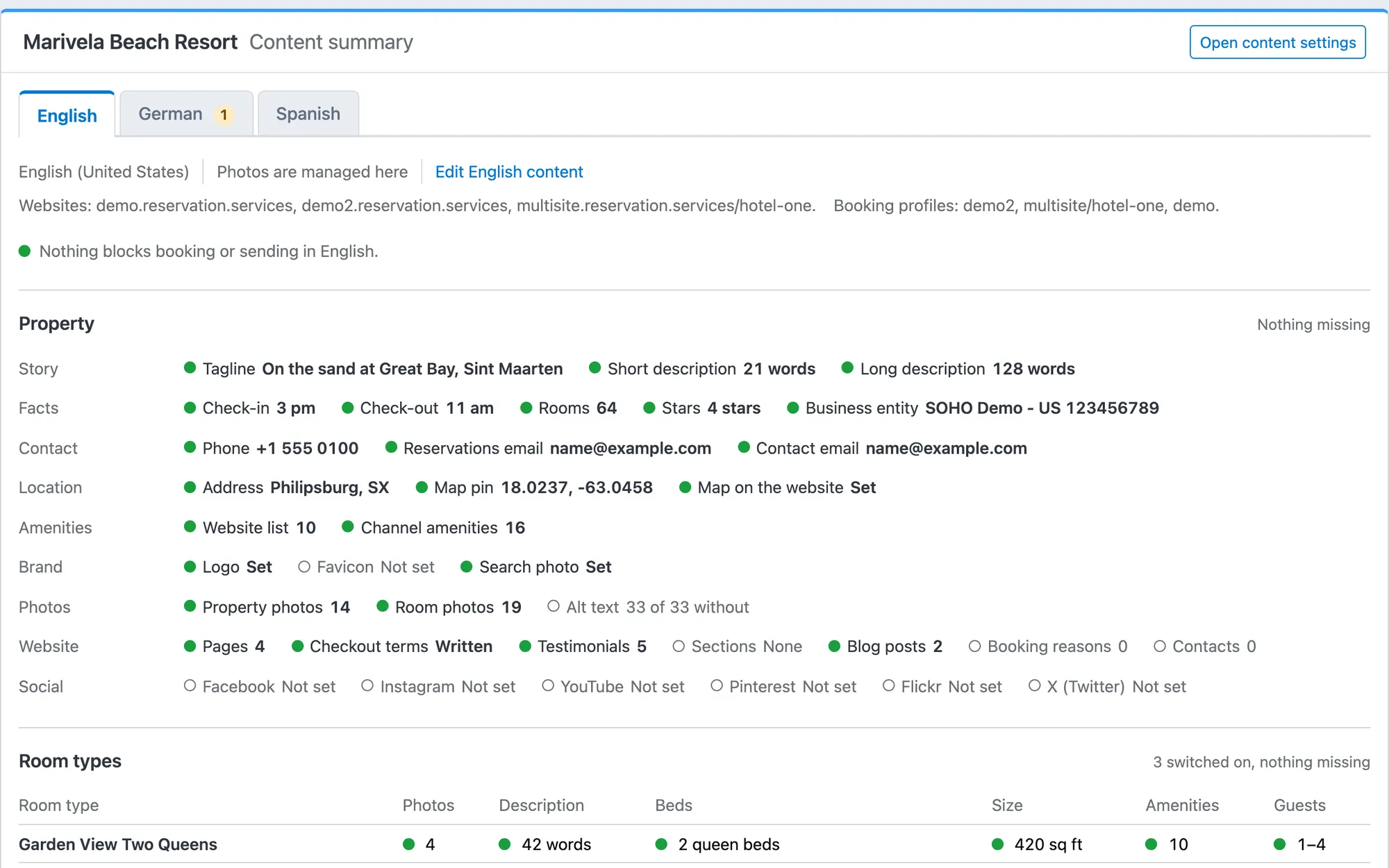Click the Map pin green status dot
The image size is (1389, 868).
[x=422, y=487]
